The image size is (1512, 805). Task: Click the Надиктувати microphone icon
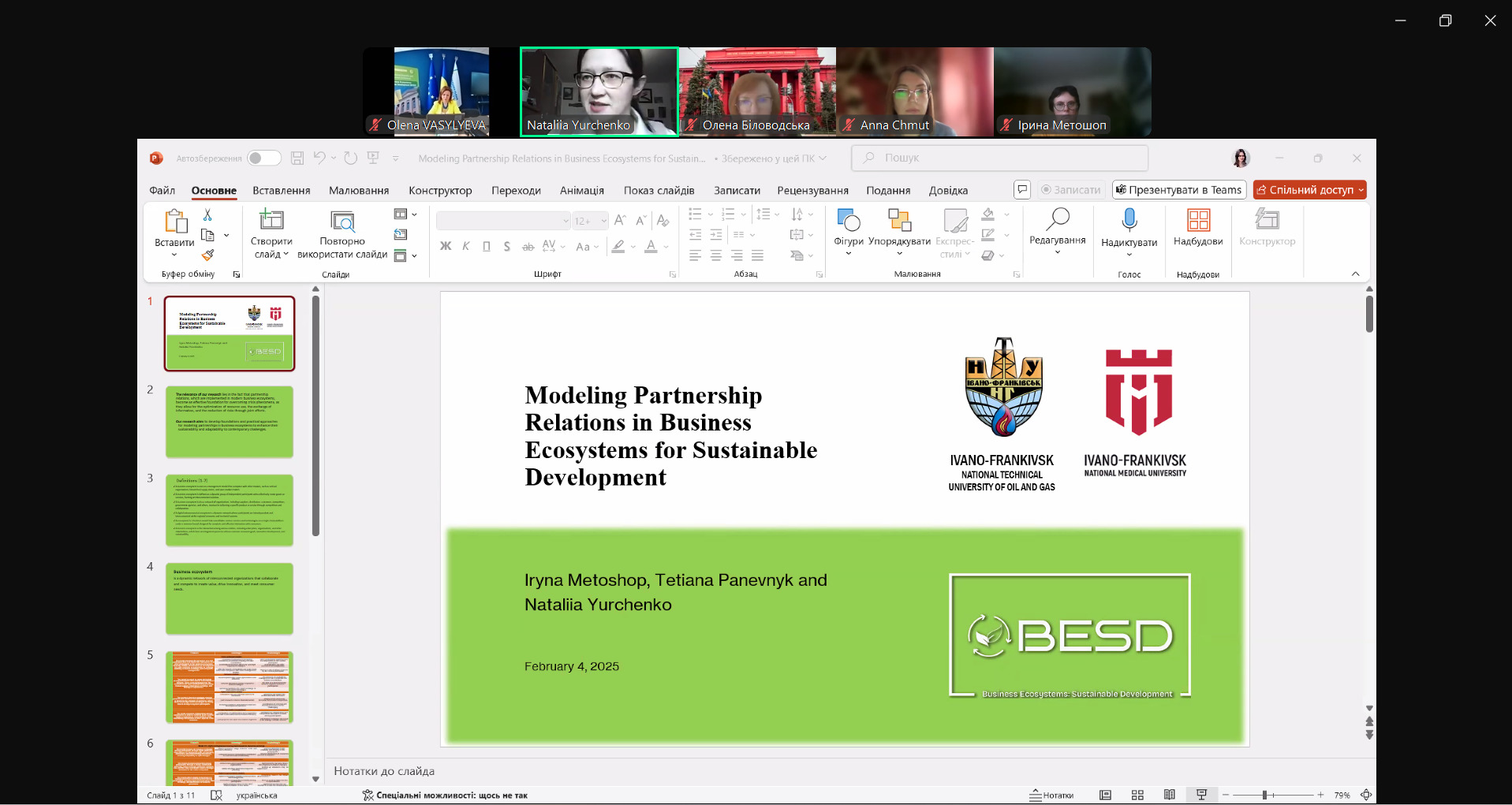point(1129,220)
